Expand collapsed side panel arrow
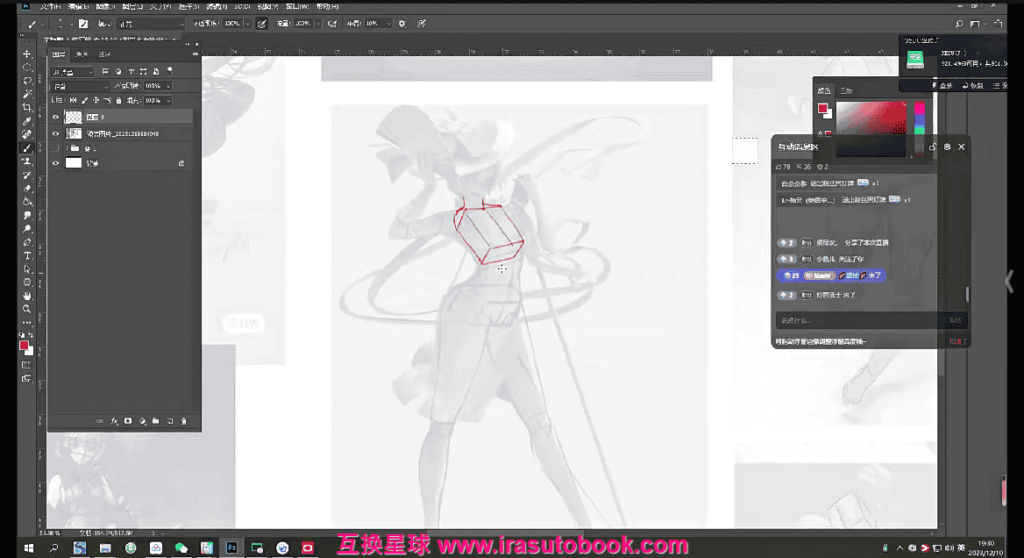Image resolution: width=1024 pixels, height=558 pixels. (x=1010, y=281)
